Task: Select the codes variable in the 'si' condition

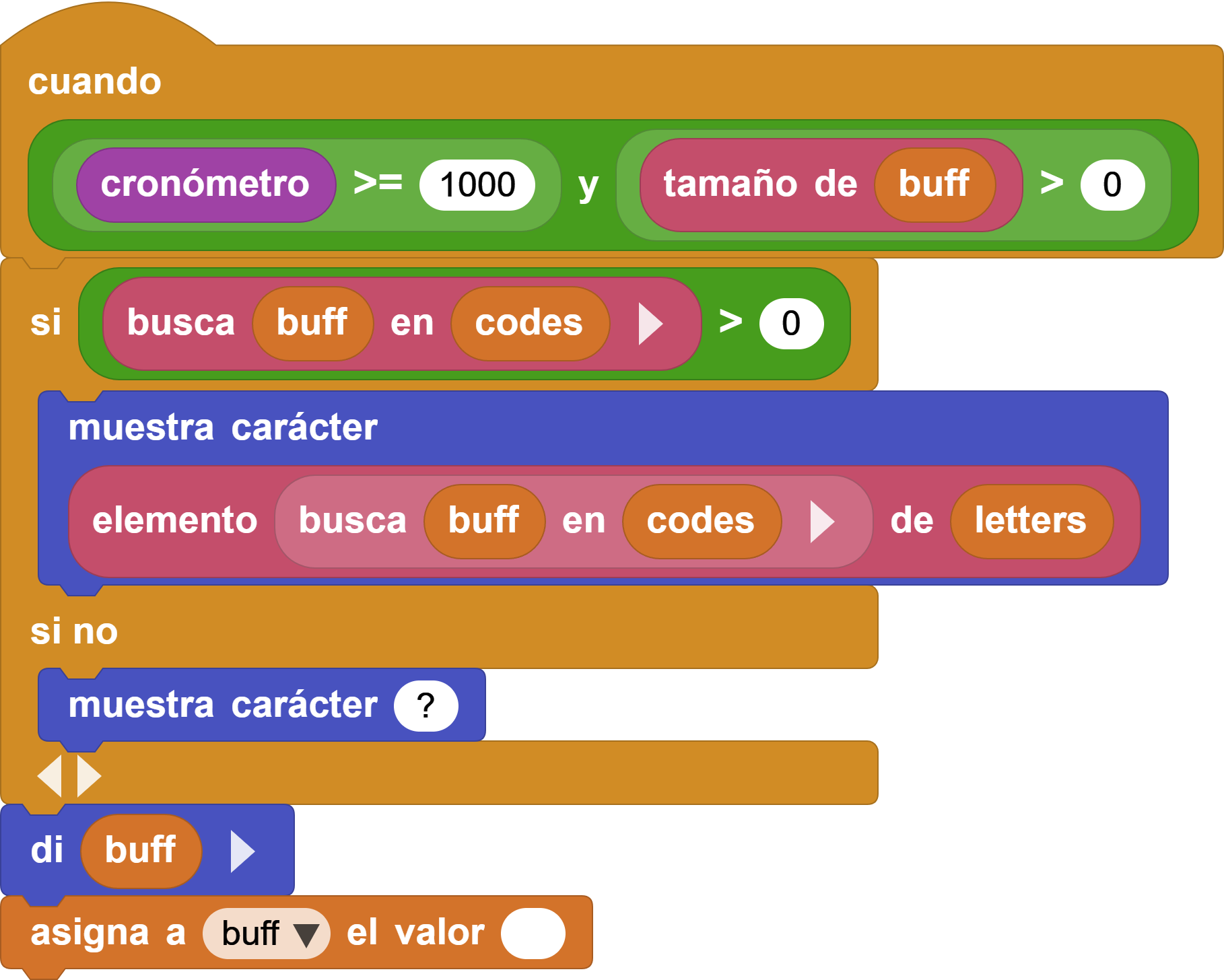Action: (x=530, y=323)
